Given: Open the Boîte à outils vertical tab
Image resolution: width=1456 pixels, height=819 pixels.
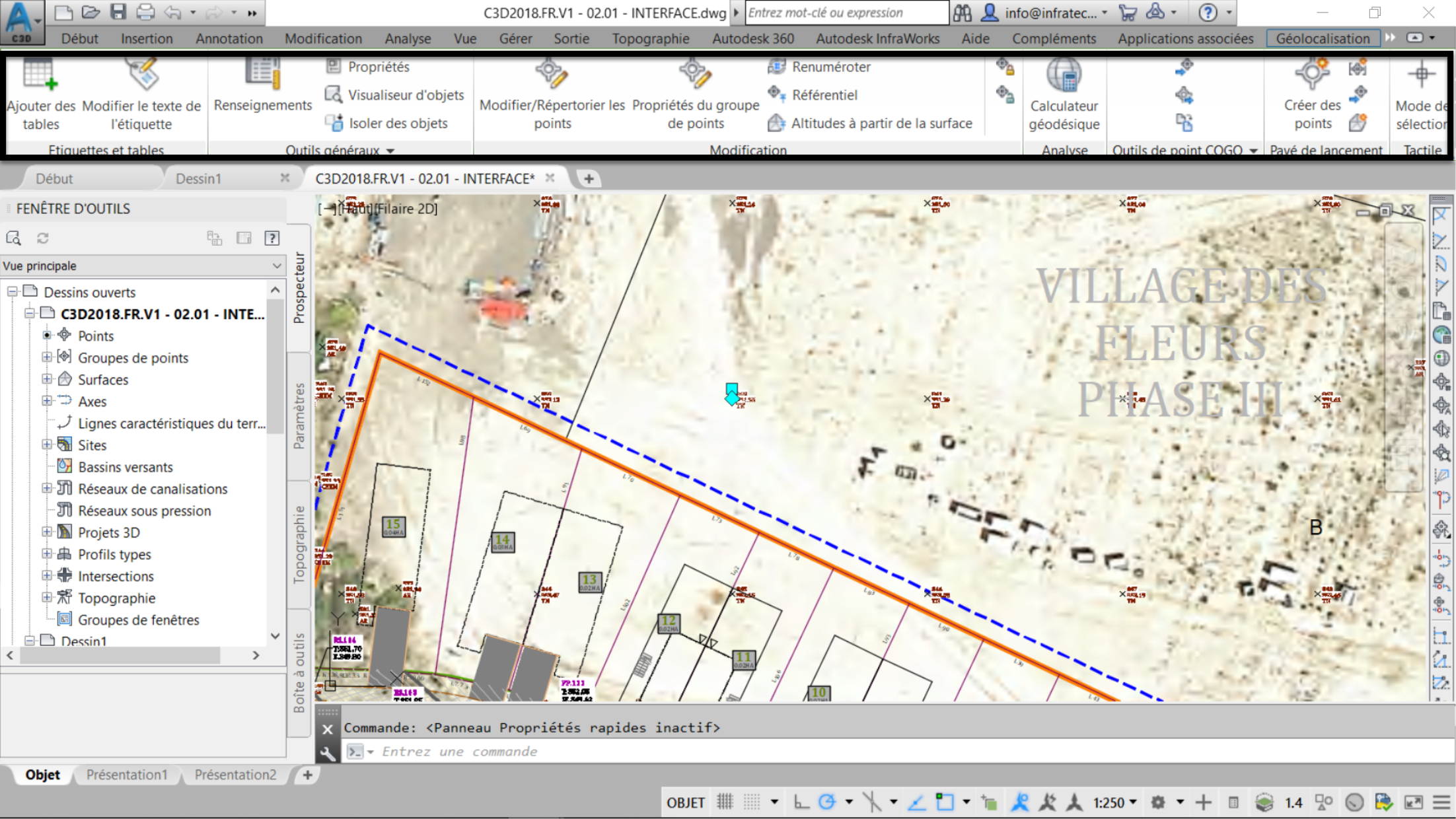Looking at the screenshot, I should pos(299,672).
